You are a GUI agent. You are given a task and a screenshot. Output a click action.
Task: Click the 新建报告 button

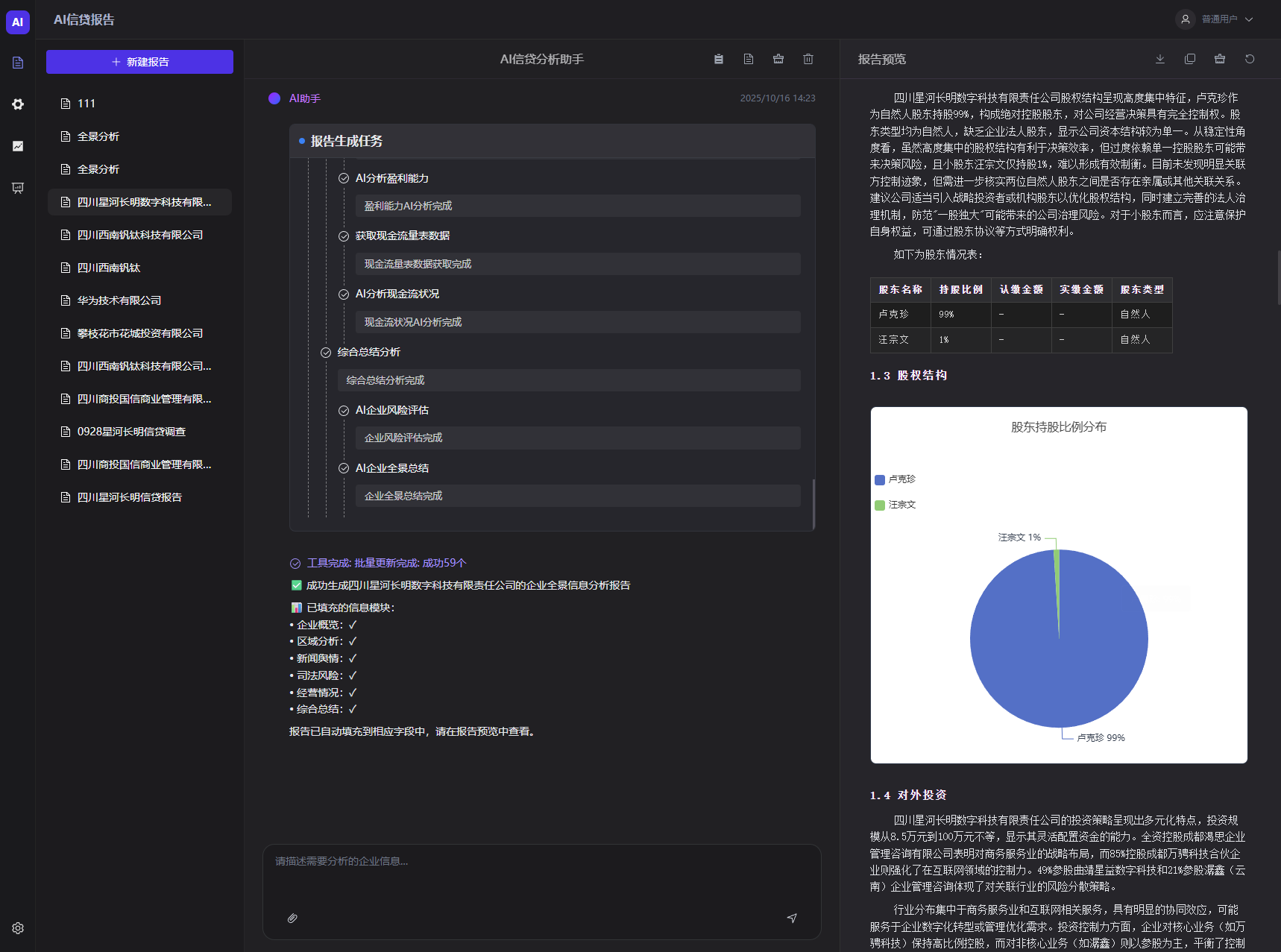139,62
